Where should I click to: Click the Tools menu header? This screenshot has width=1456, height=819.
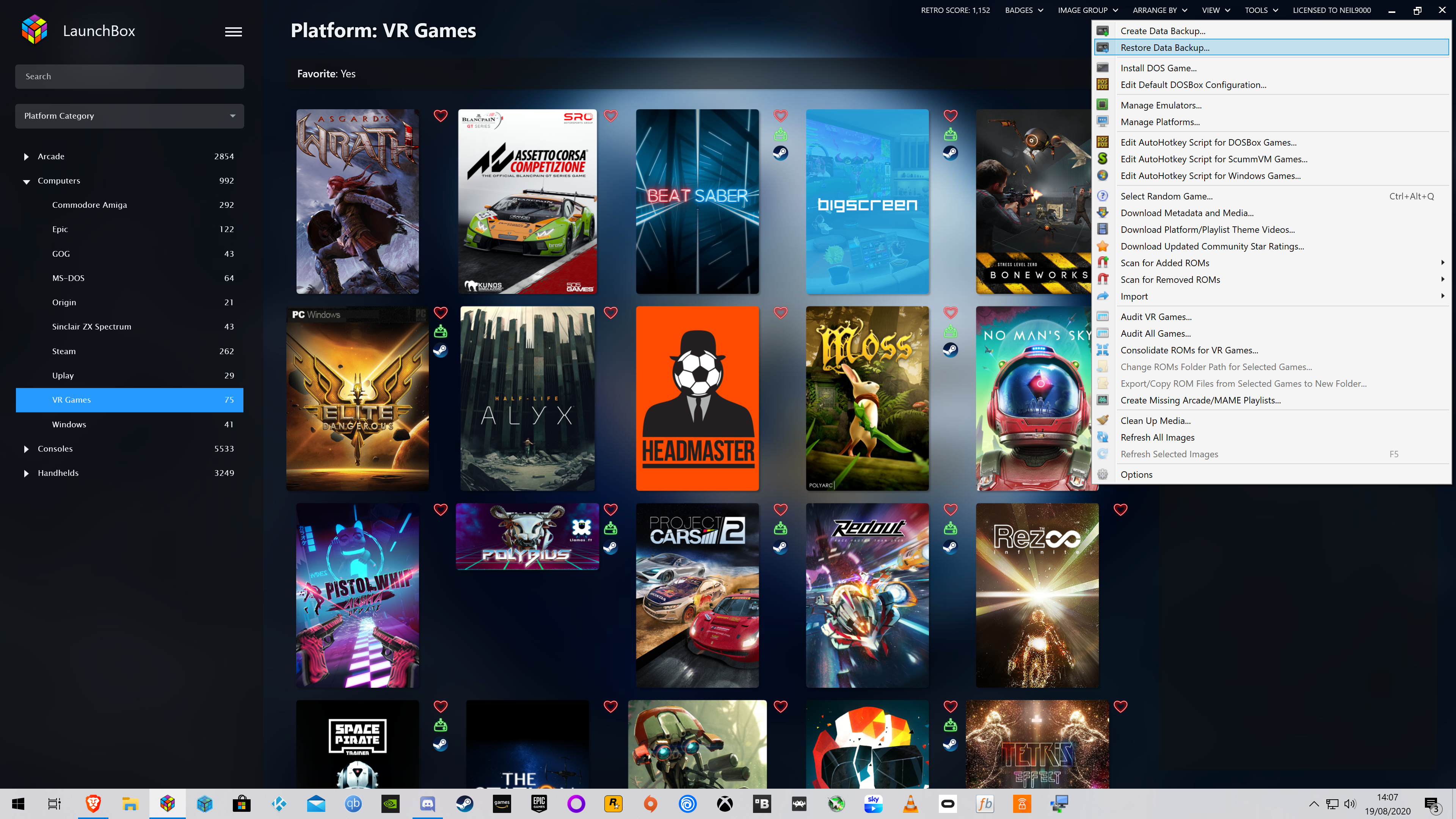(x=1261, y=10)
